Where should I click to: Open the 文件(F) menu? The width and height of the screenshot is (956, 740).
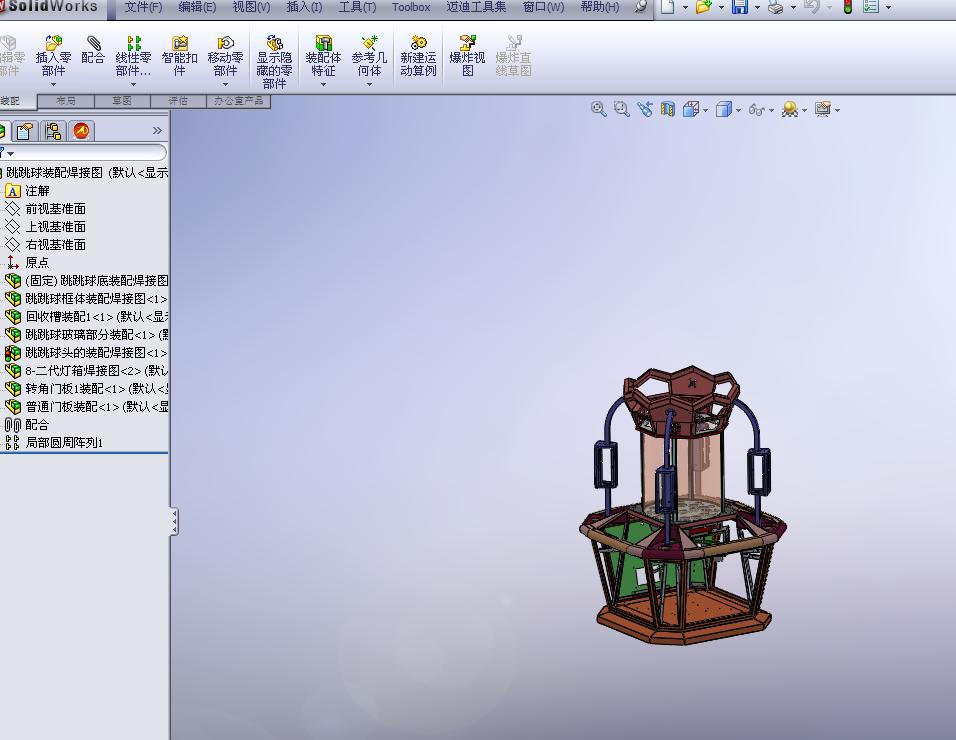[x=143, y=7]
